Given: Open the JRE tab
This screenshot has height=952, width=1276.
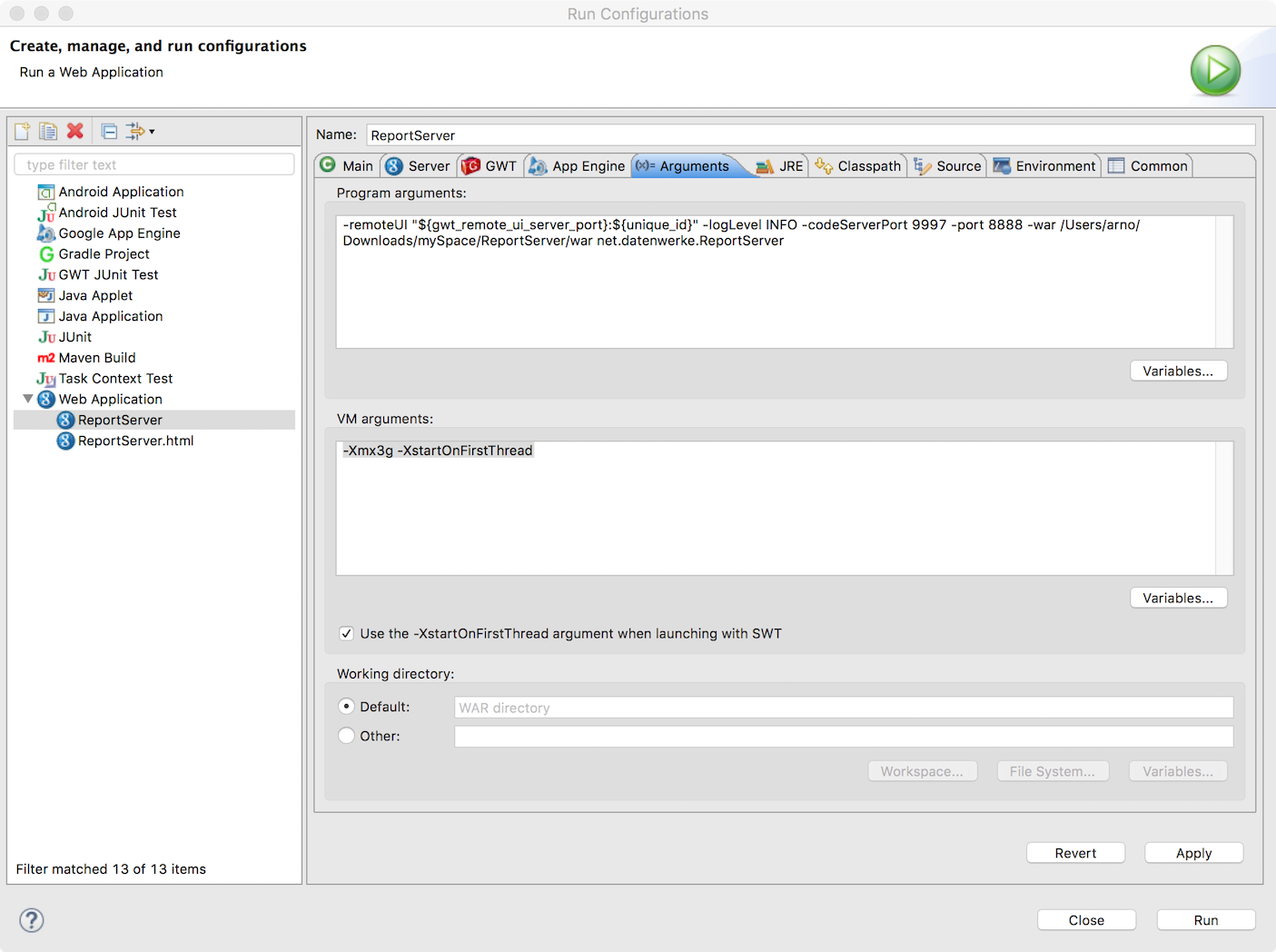Looking at the screenshot, I should tap(780, 165).
